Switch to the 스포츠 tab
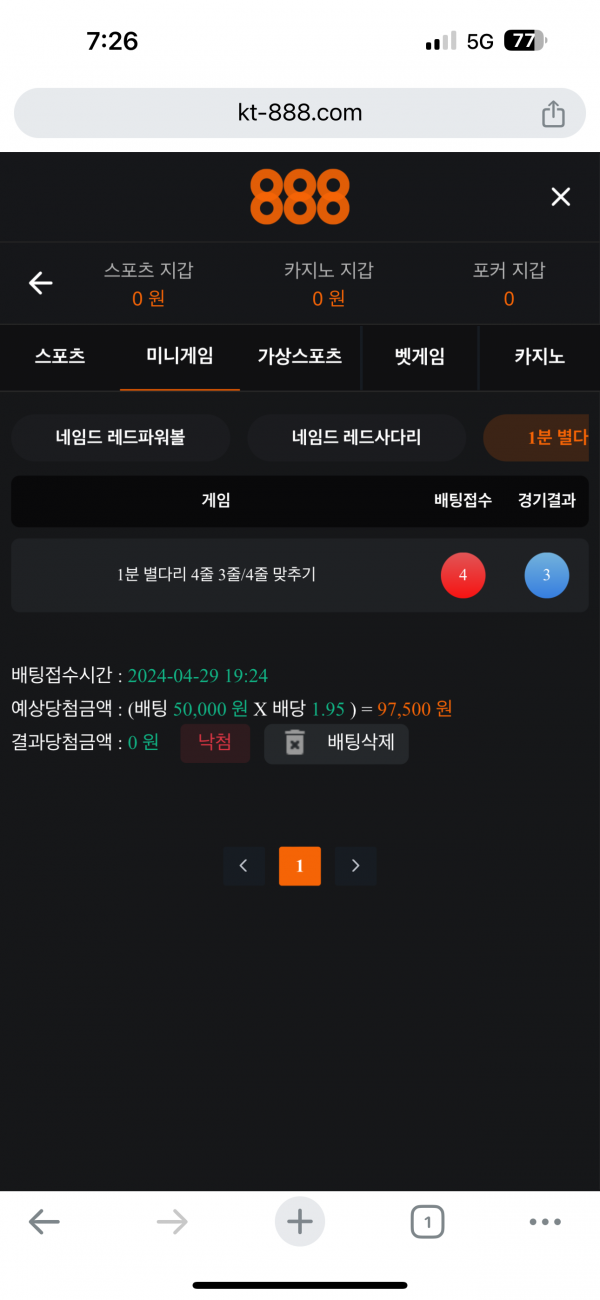Screen dimensions: 600x1300 60,356
